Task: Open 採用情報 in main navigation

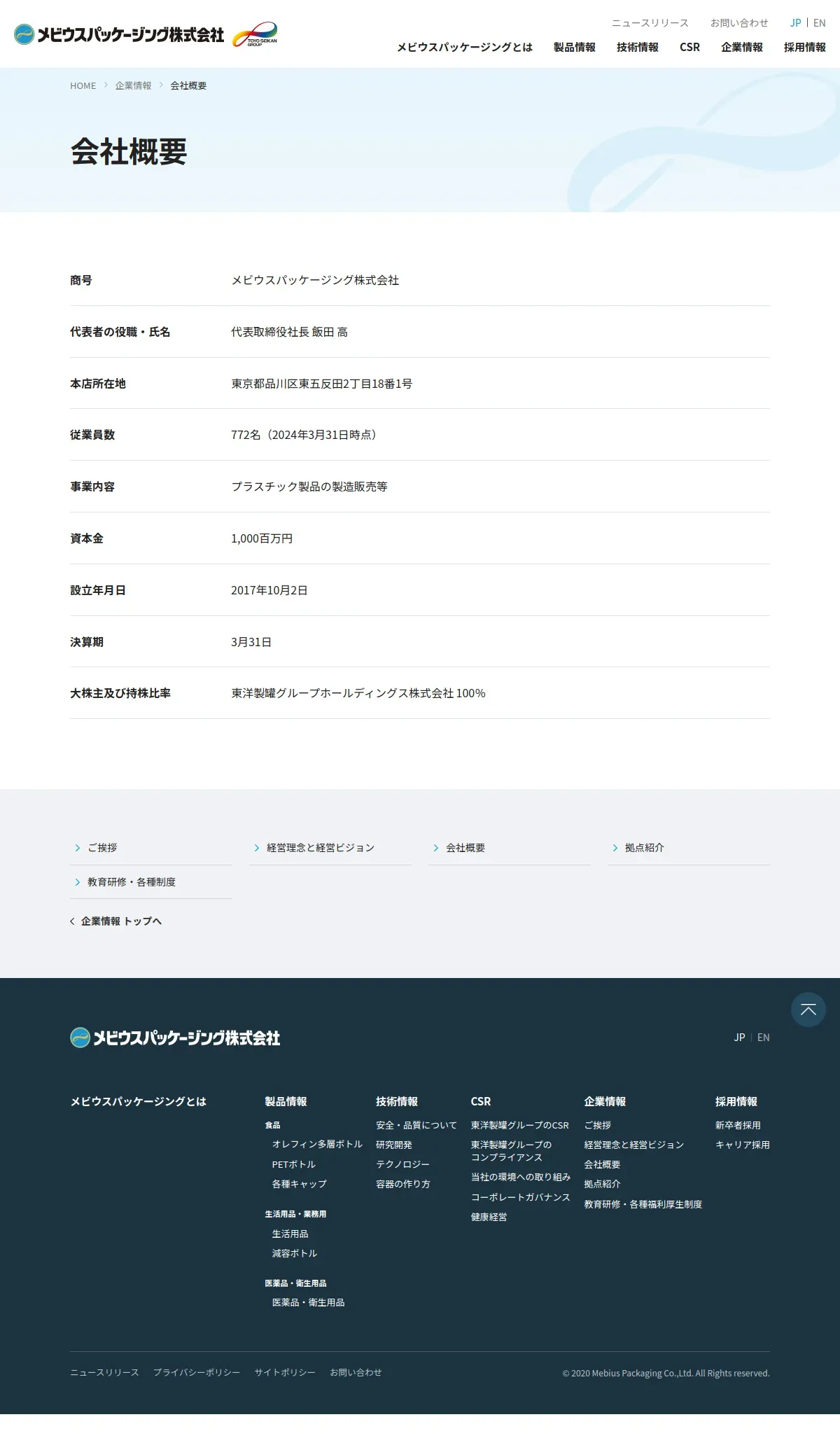Action: tap(805, 47)
